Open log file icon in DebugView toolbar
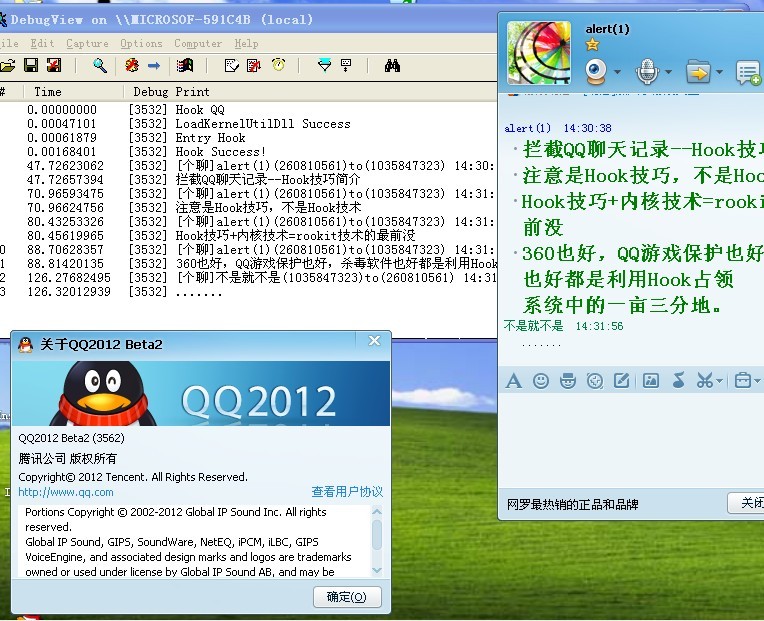764x621 pixels. [7, 65]
